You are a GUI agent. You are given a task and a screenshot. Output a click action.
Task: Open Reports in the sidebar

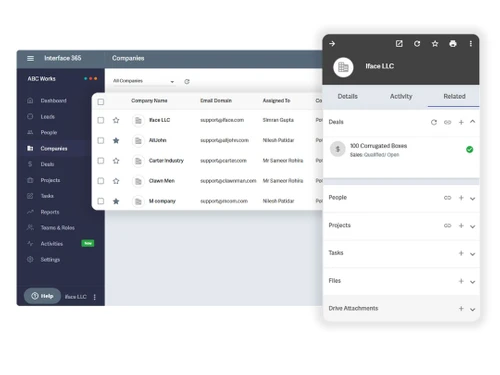coord(50,212)
